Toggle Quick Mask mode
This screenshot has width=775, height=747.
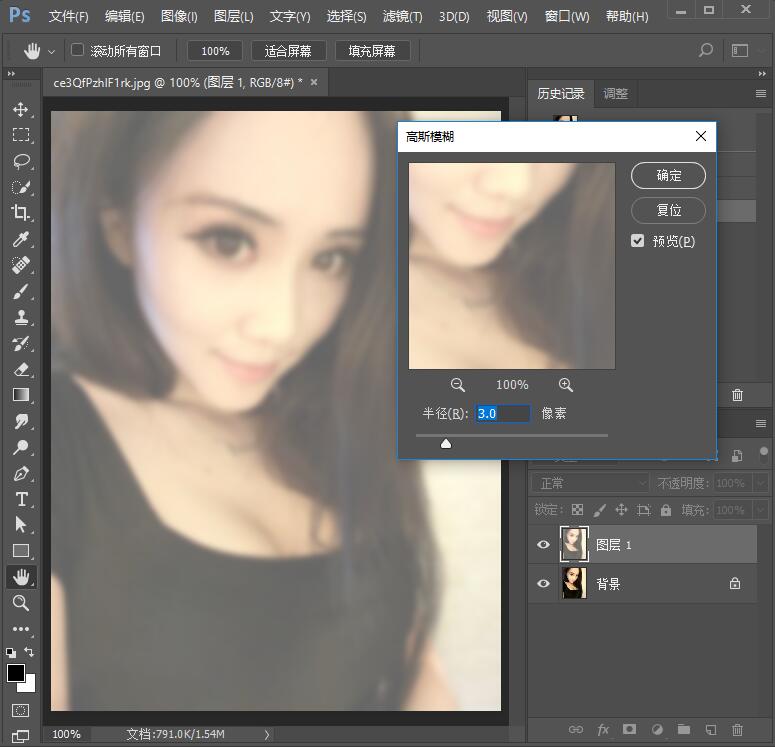point(20,710)
